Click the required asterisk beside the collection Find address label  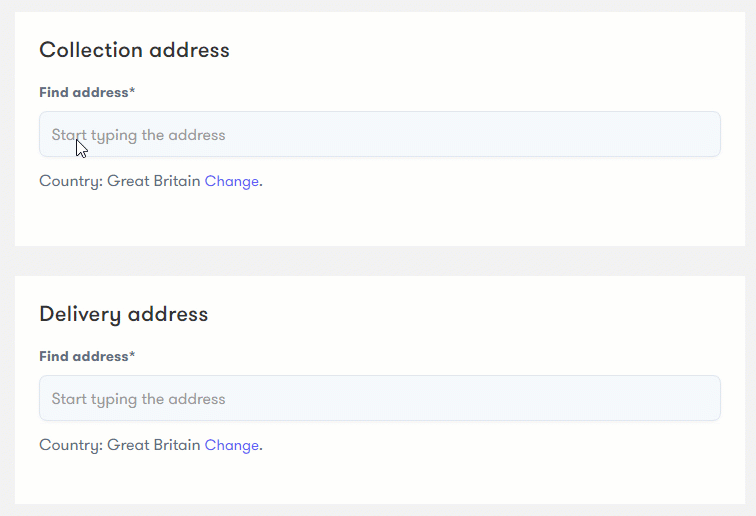[x=132, y=90]
